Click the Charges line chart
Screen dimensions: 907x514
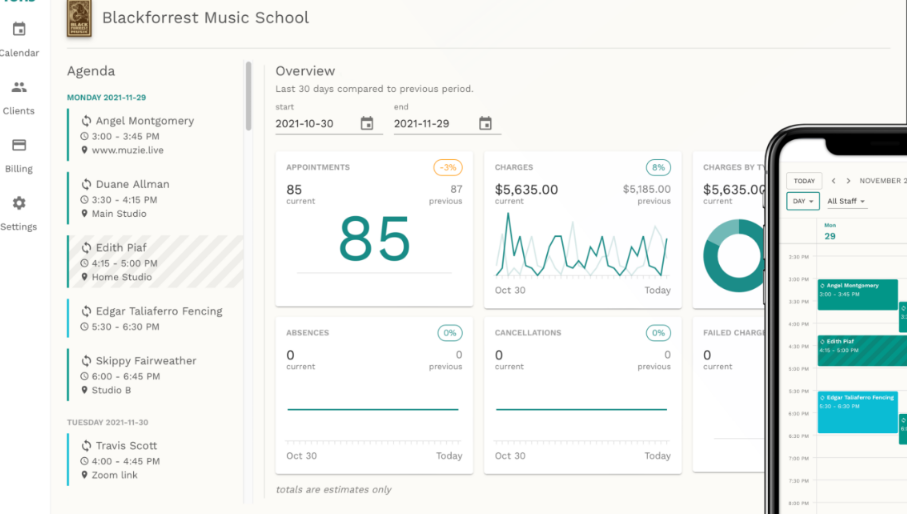click(582, 245)
